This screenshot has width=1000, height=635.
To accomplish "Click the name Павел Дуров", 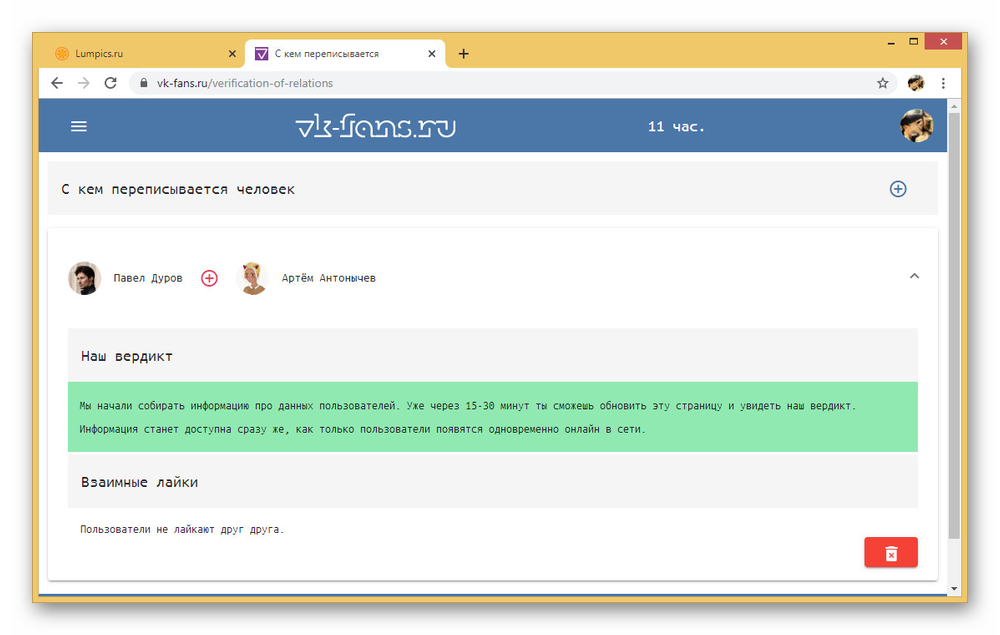I will tap(148, 278).
